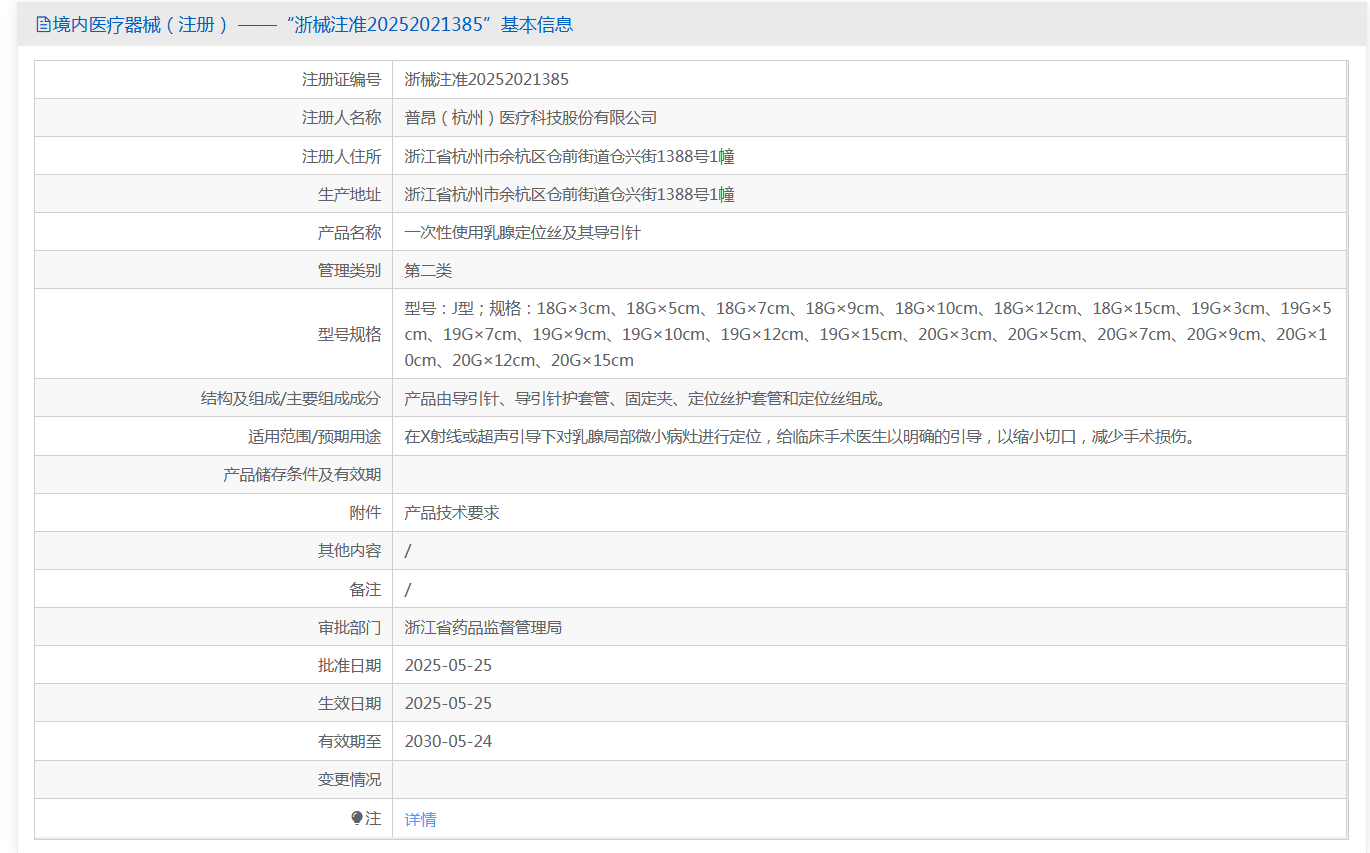
Task: Click the 注册人名称 label
Action: (341, 118)
